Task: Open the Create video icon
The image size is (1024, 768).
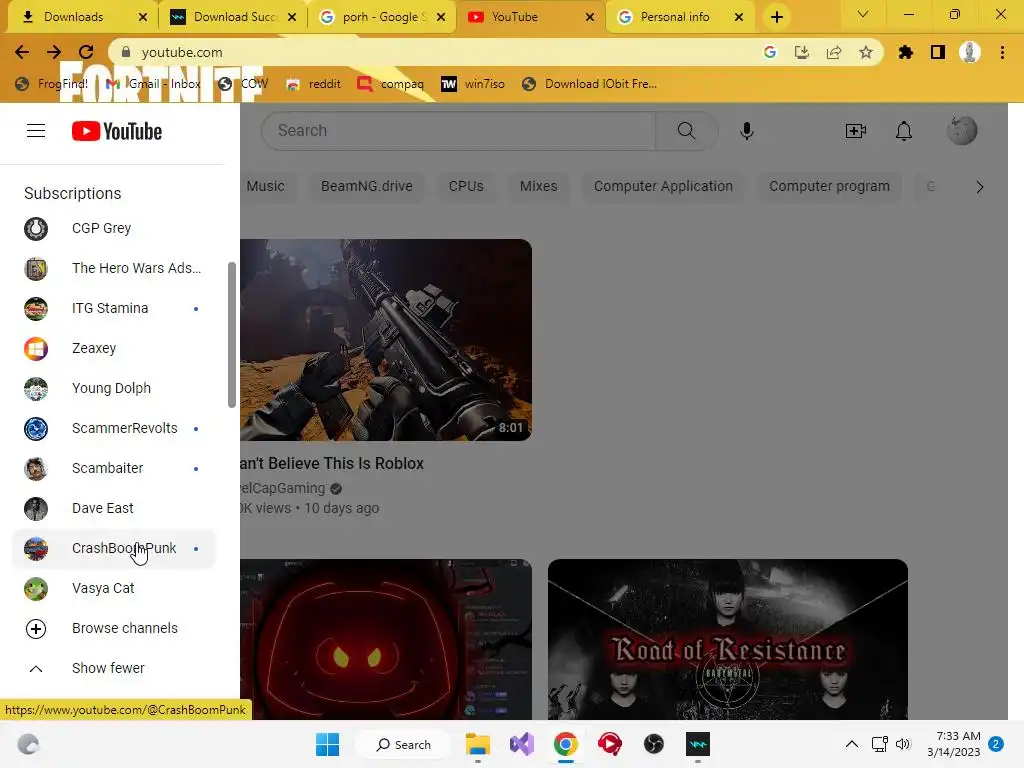Action: (856, 131)
